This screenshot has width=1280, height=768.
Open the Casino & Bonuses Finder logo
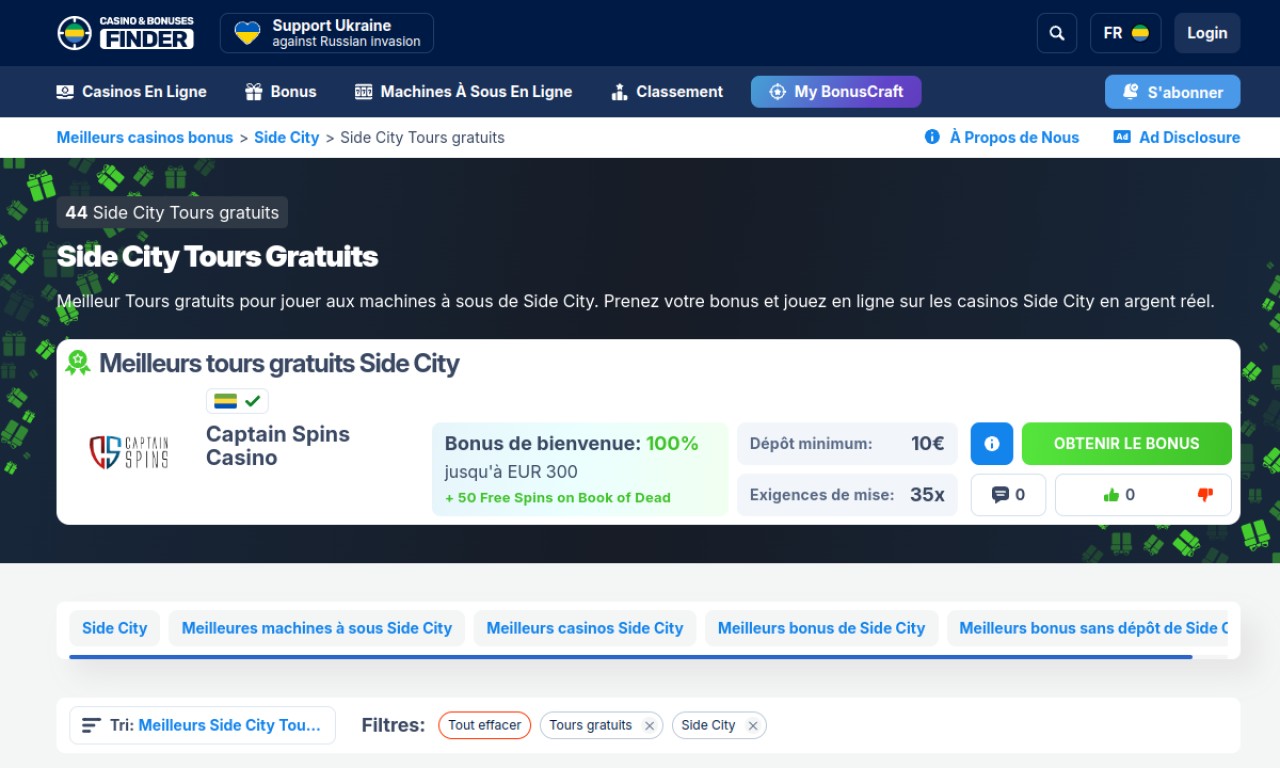(x=125, y=33)
